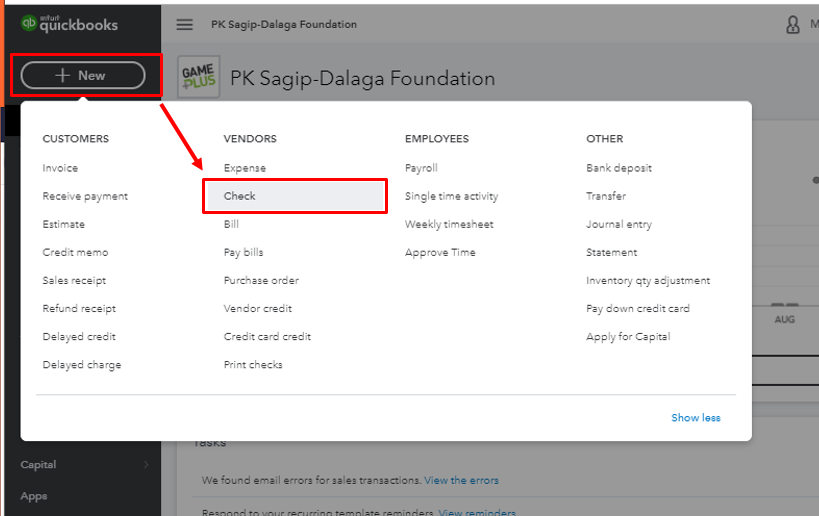Open Weekly timesheet entry
Image resolution: width=819 pixels, height=516 pixels.
(x=449, y=224)
